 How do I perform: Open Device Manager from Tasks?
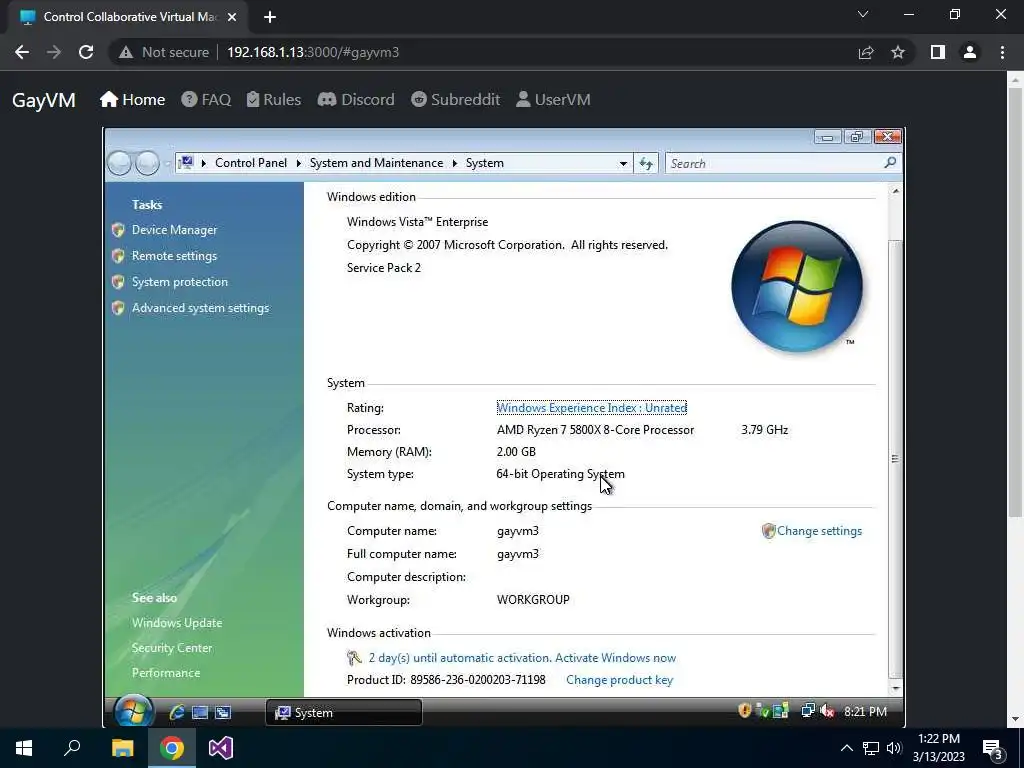coord(174,230)
